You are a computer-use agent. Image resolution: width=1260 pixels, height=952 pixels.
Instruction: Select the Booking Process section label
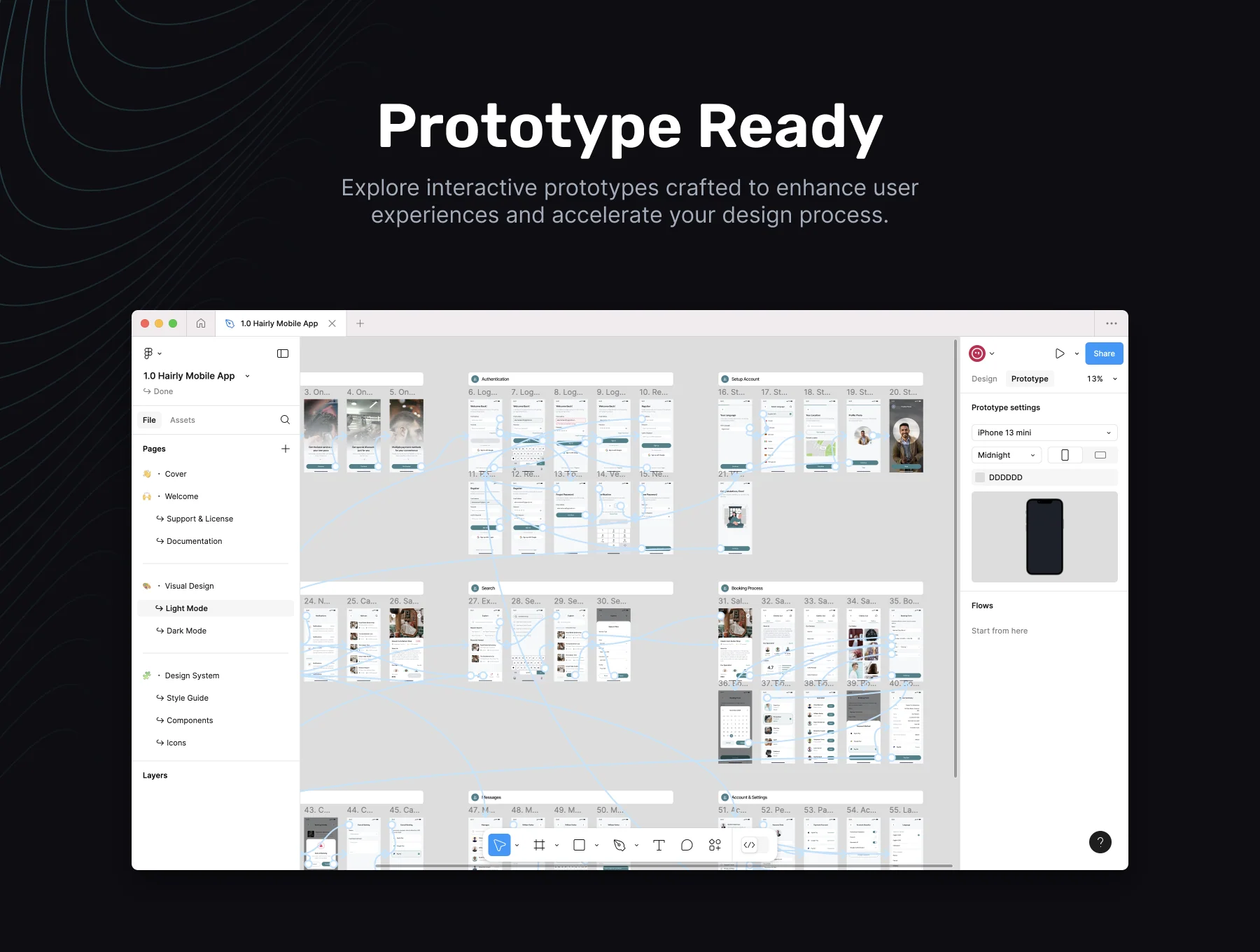[747, 588]
